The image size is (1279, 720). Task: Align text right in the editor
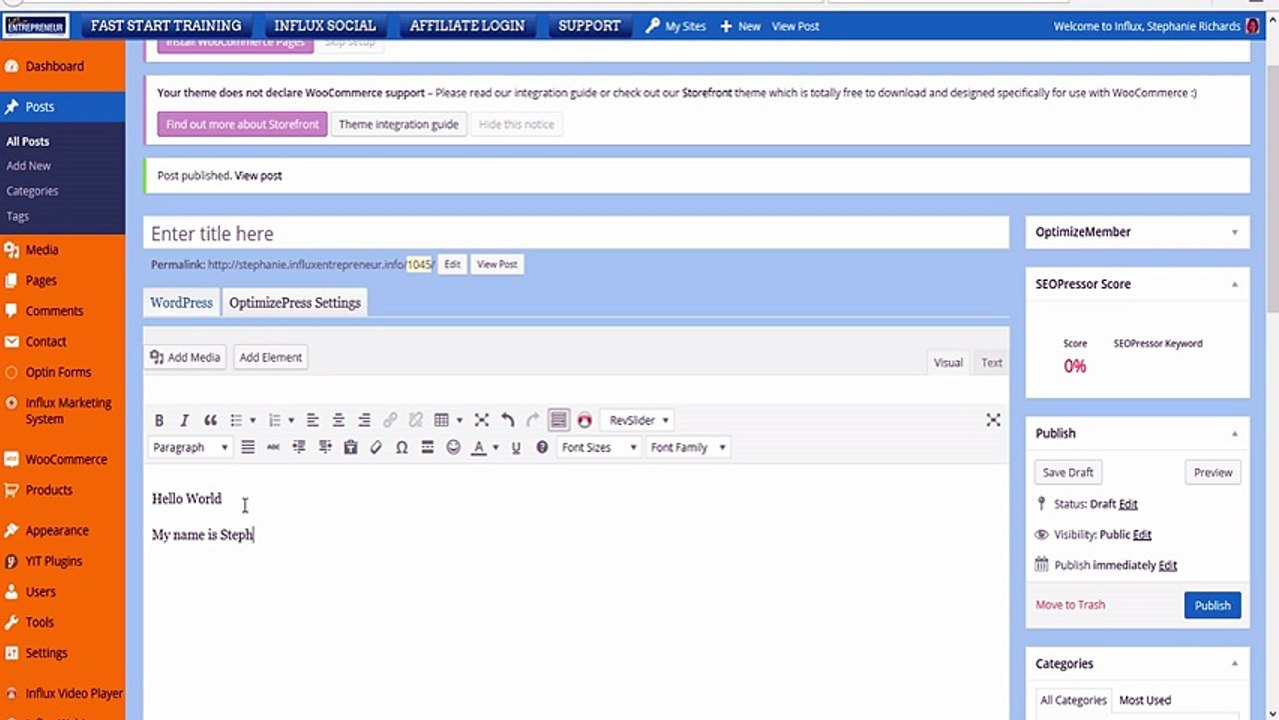coord(364,420)
